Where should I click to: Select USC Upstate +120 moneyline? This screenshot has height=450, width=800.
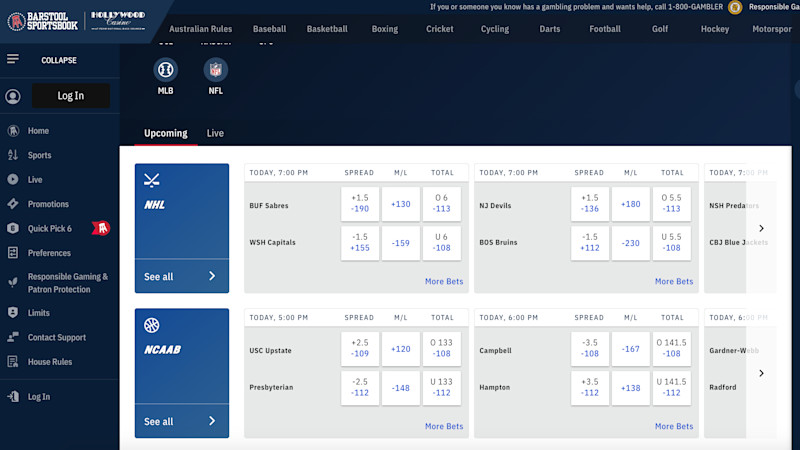[x=401, y=349]
